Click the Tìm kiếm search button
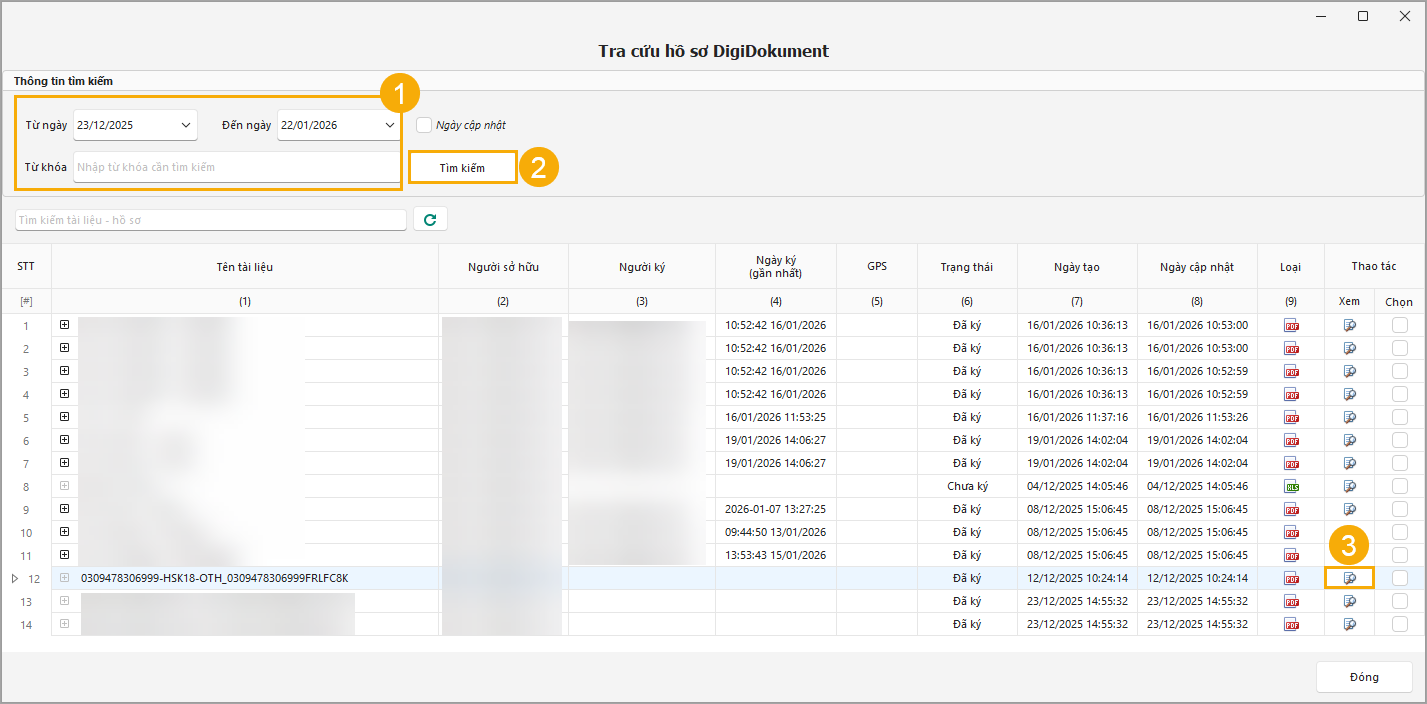This screenshot has height=704, width=1427. [462, 168]
